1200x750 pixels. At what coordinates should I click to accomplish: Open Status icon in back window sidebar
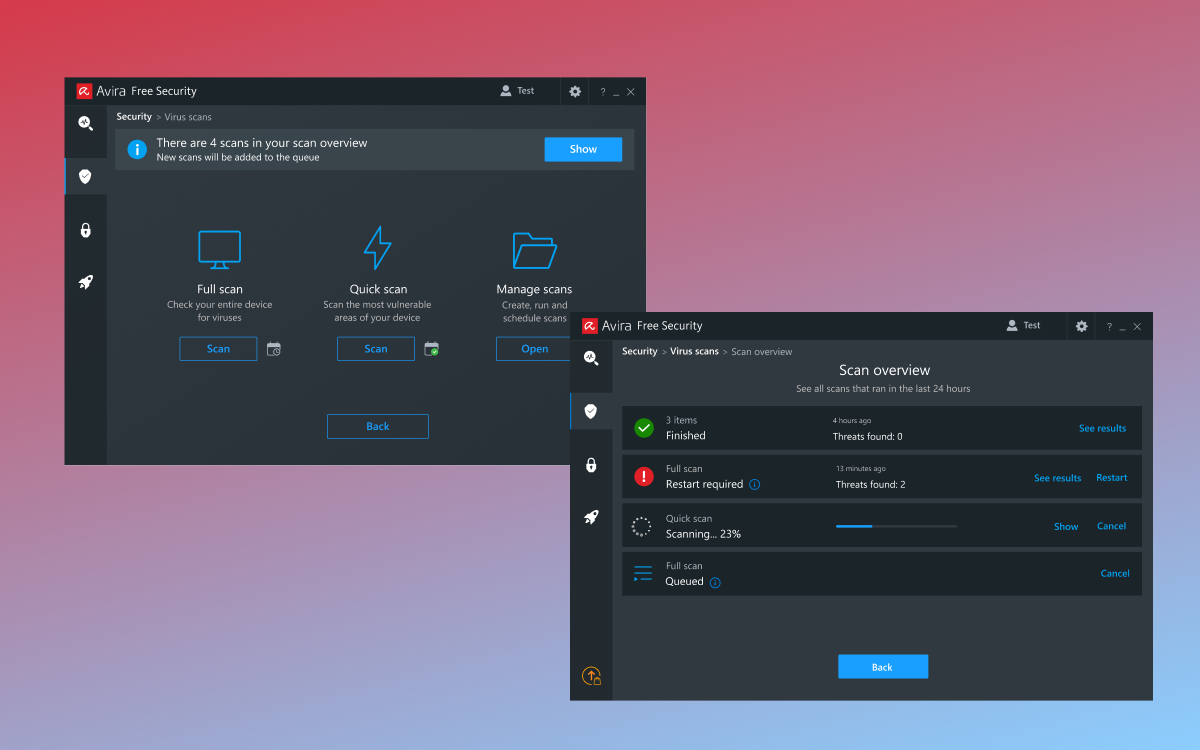click(85, 124)
